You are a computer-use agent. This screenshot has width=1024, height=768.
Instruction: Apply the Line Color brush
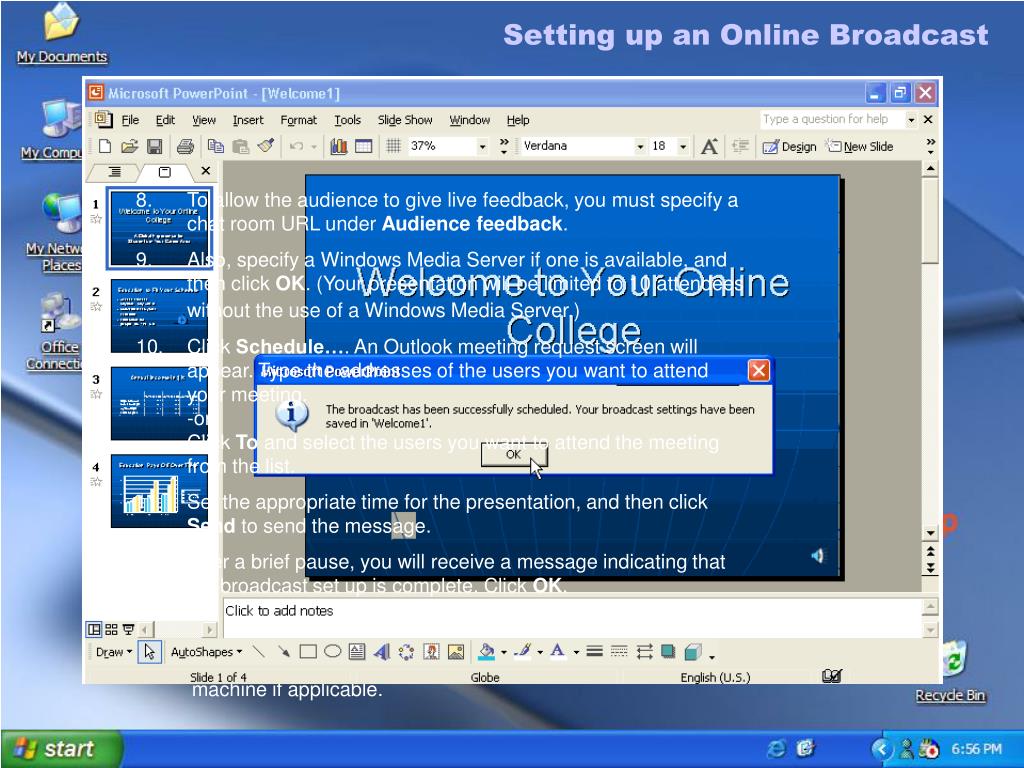pos(522,651)
